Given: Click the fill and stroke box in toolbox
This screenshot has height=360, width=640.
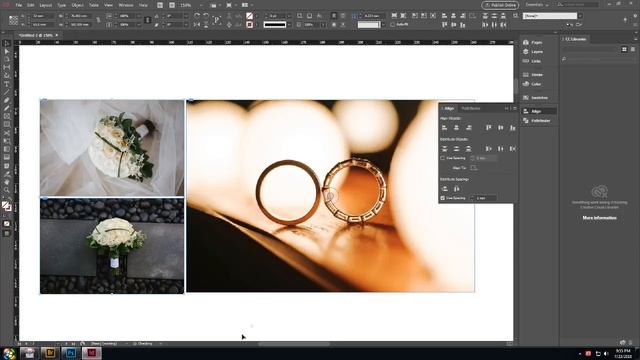Looking at the screenshot, I should point(6,206).
